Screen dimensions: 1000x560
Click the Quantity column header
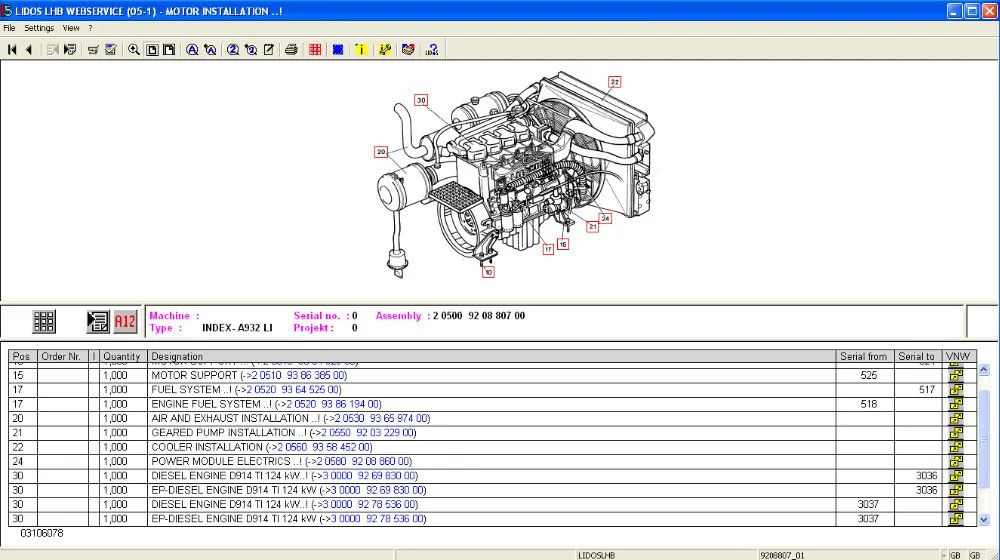coord(123,357)
